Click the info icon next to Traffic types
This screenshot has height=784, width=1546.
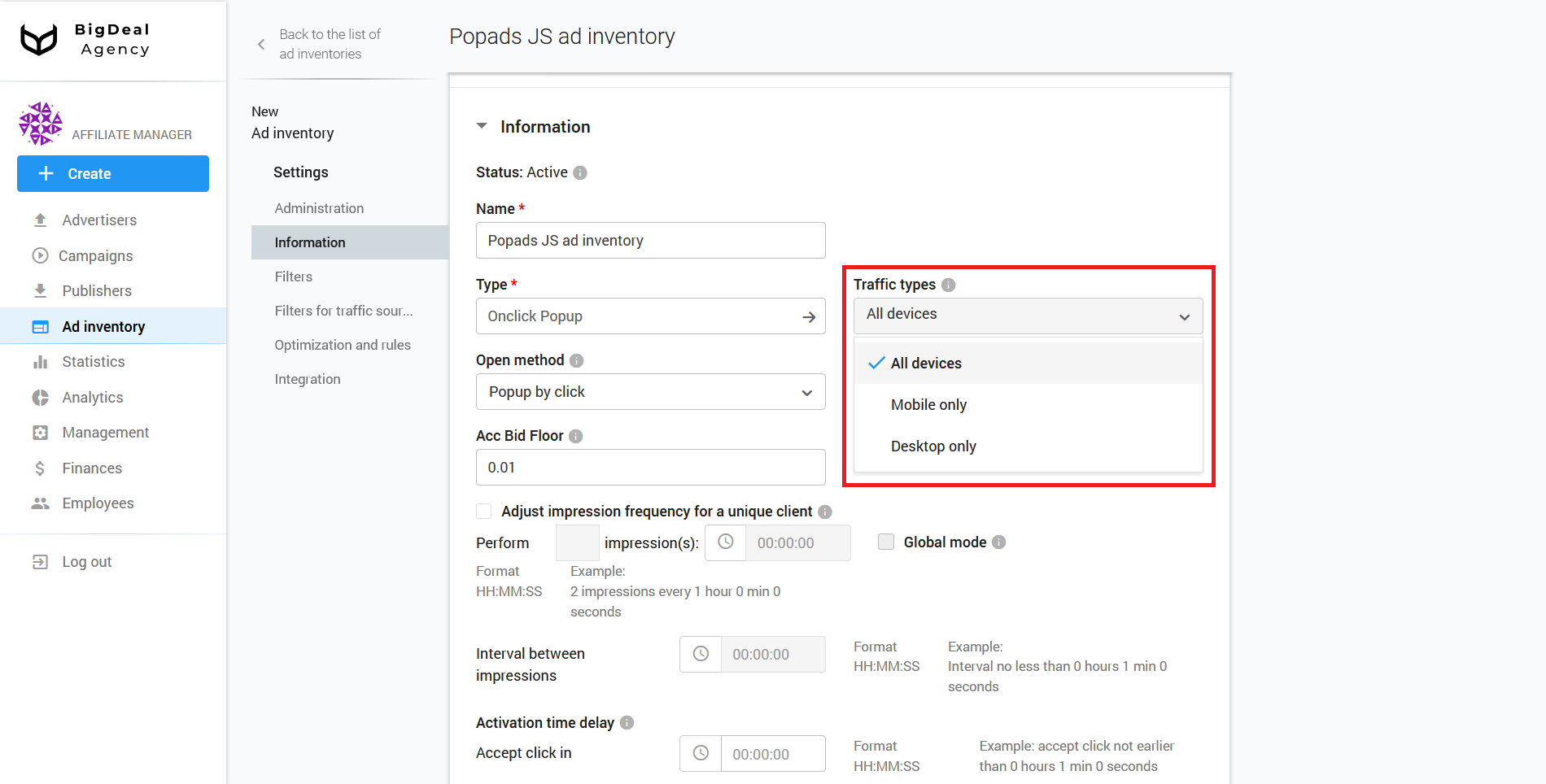(x=948, y=284)
